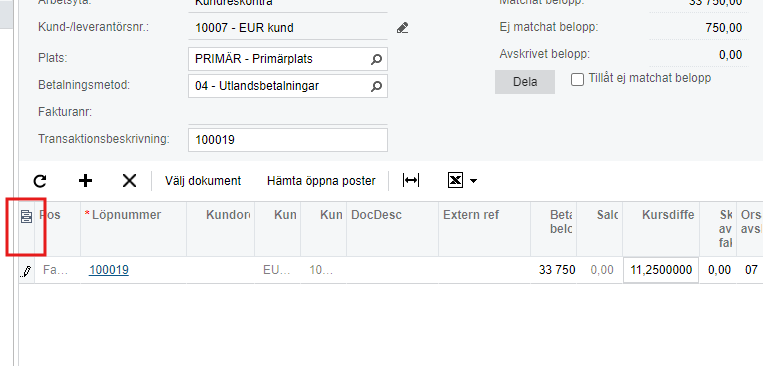Click the pencil icon beside EUR kund
This screenshot has height=366, width=763.
(402, 28)
